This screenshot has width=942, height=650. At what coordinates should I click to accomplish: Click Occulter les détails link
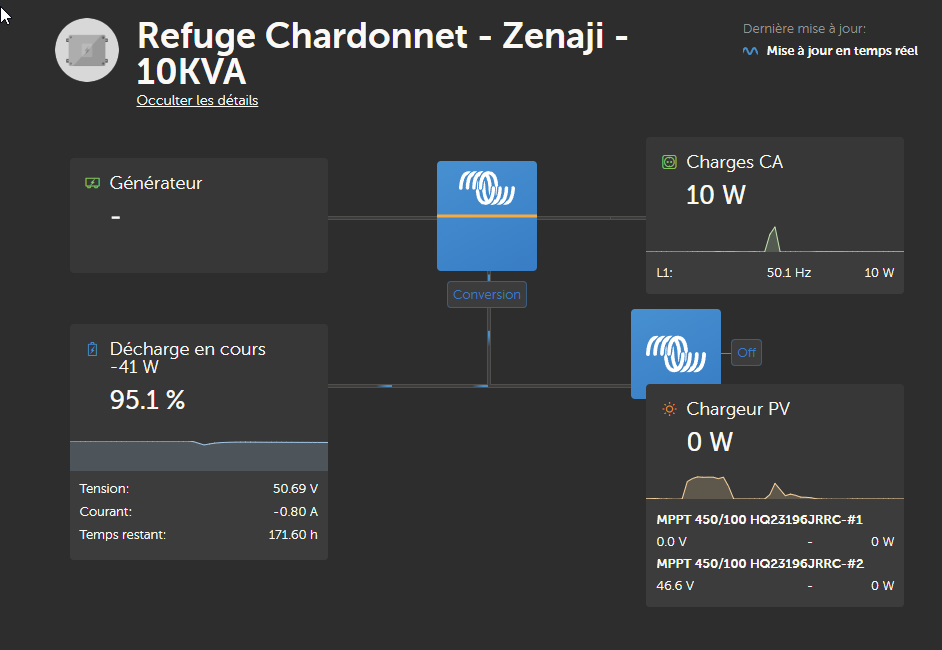[197, 100]
